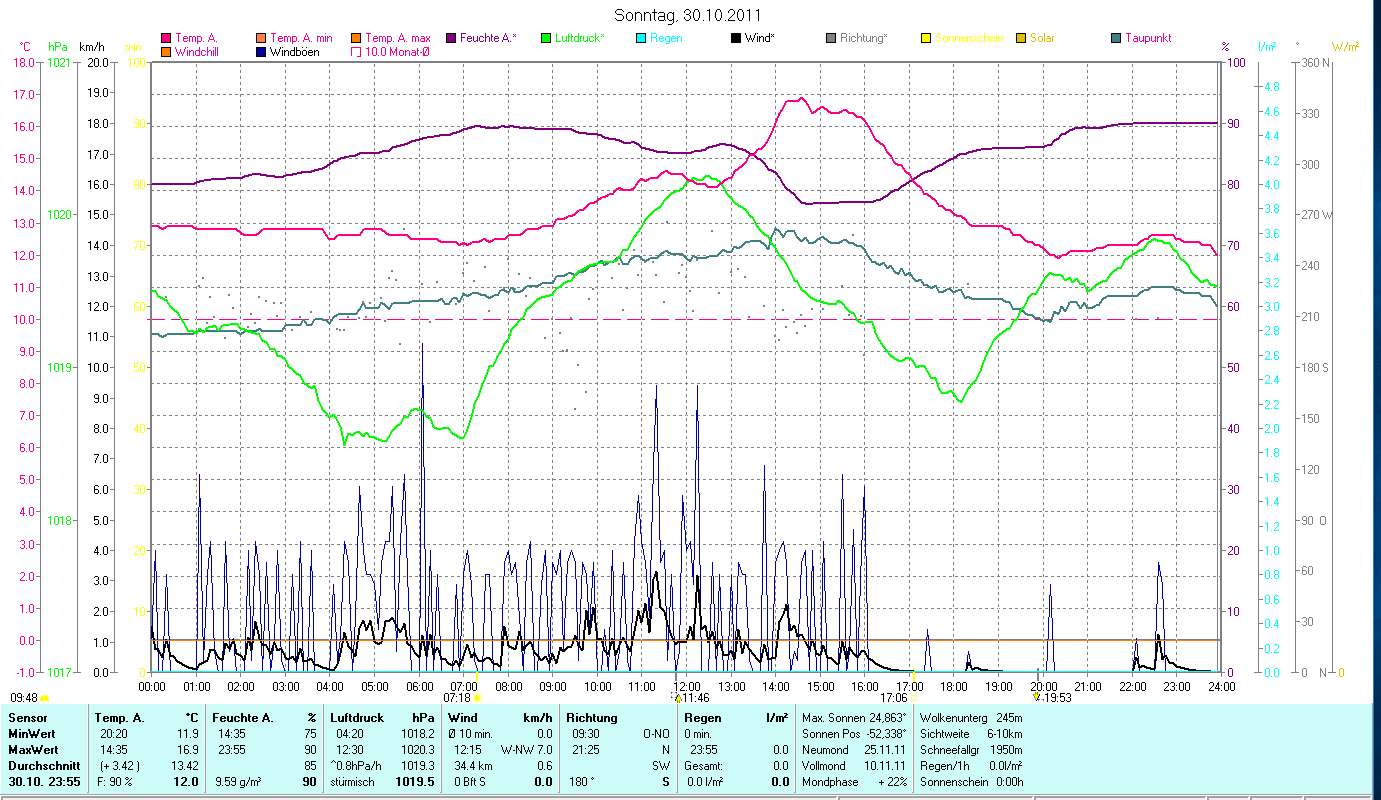Click the moon marker at 19:53

pos(1036,697)
